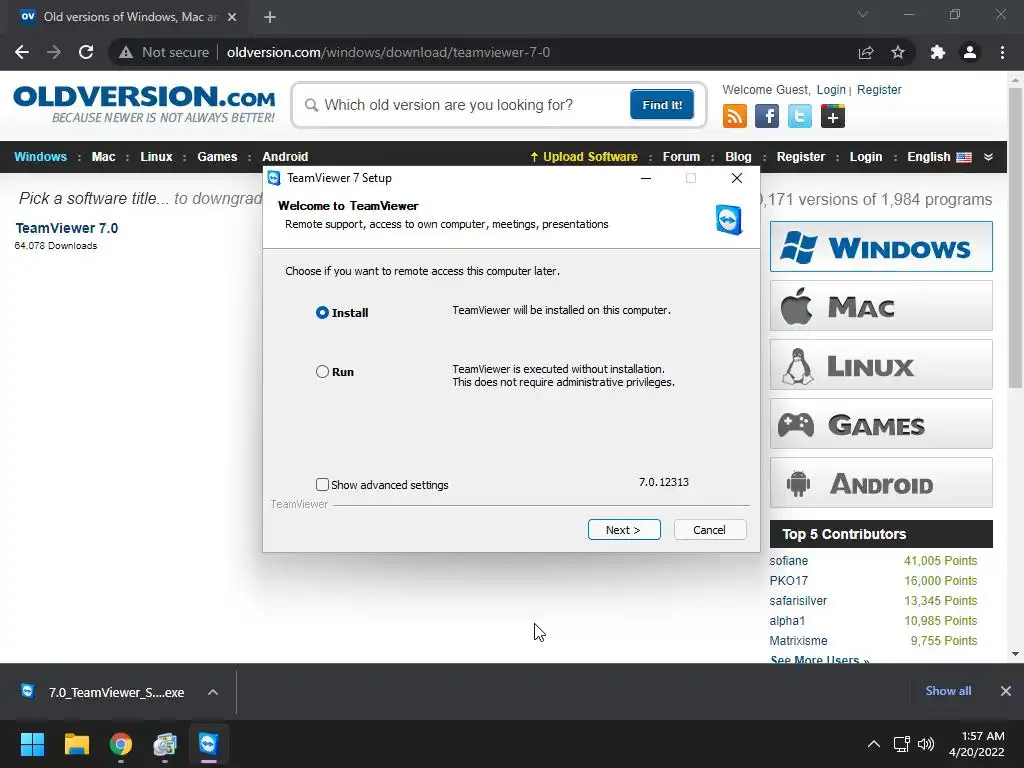Open File Explorer from taskbar
This screenshot has width=1024, height=768.
tap(76, 744)
